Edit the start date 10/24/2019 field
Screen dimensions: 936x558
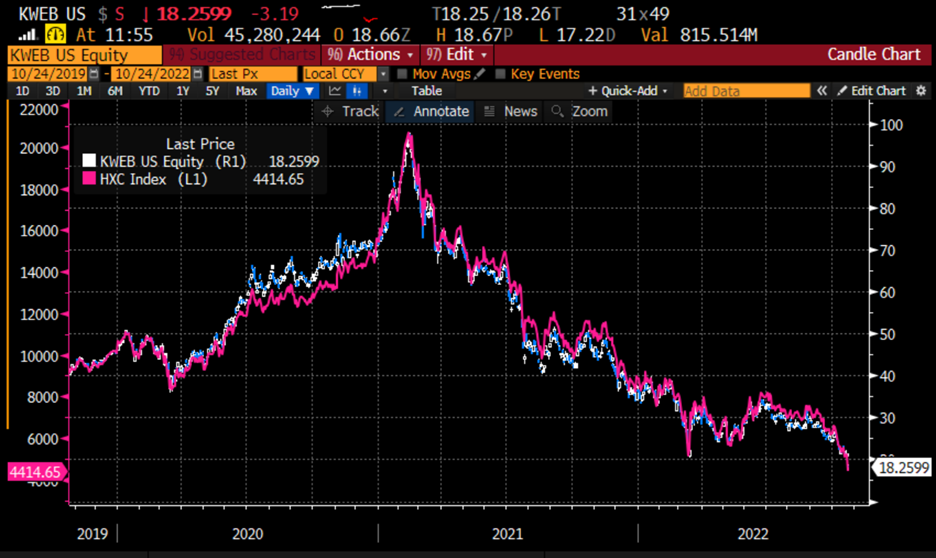click(48, 74)
